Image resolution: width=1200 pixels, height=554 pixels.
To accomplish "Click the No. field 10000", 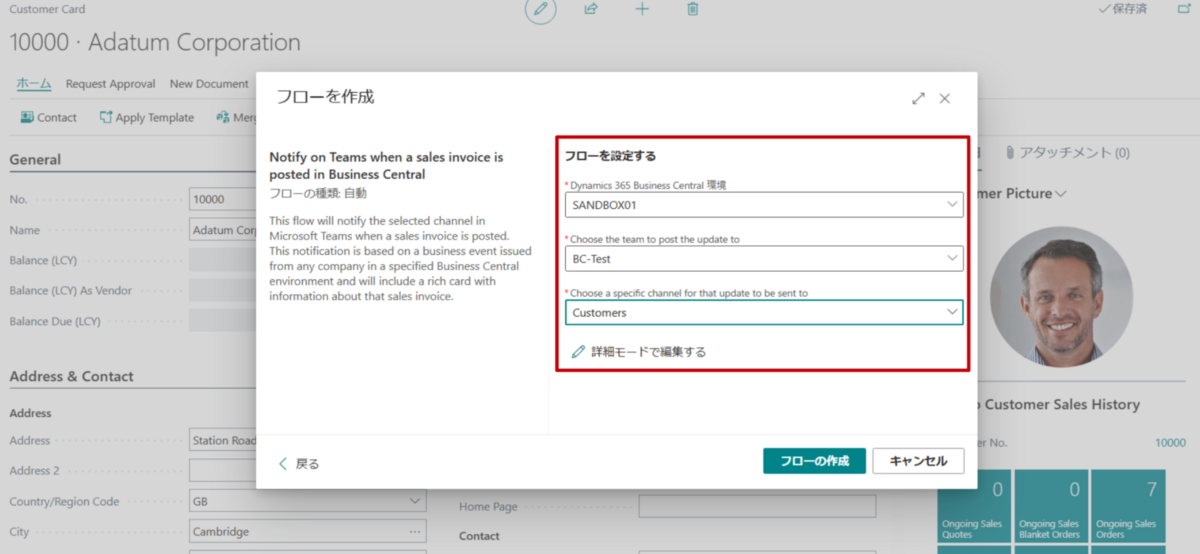I will point(222,199).
